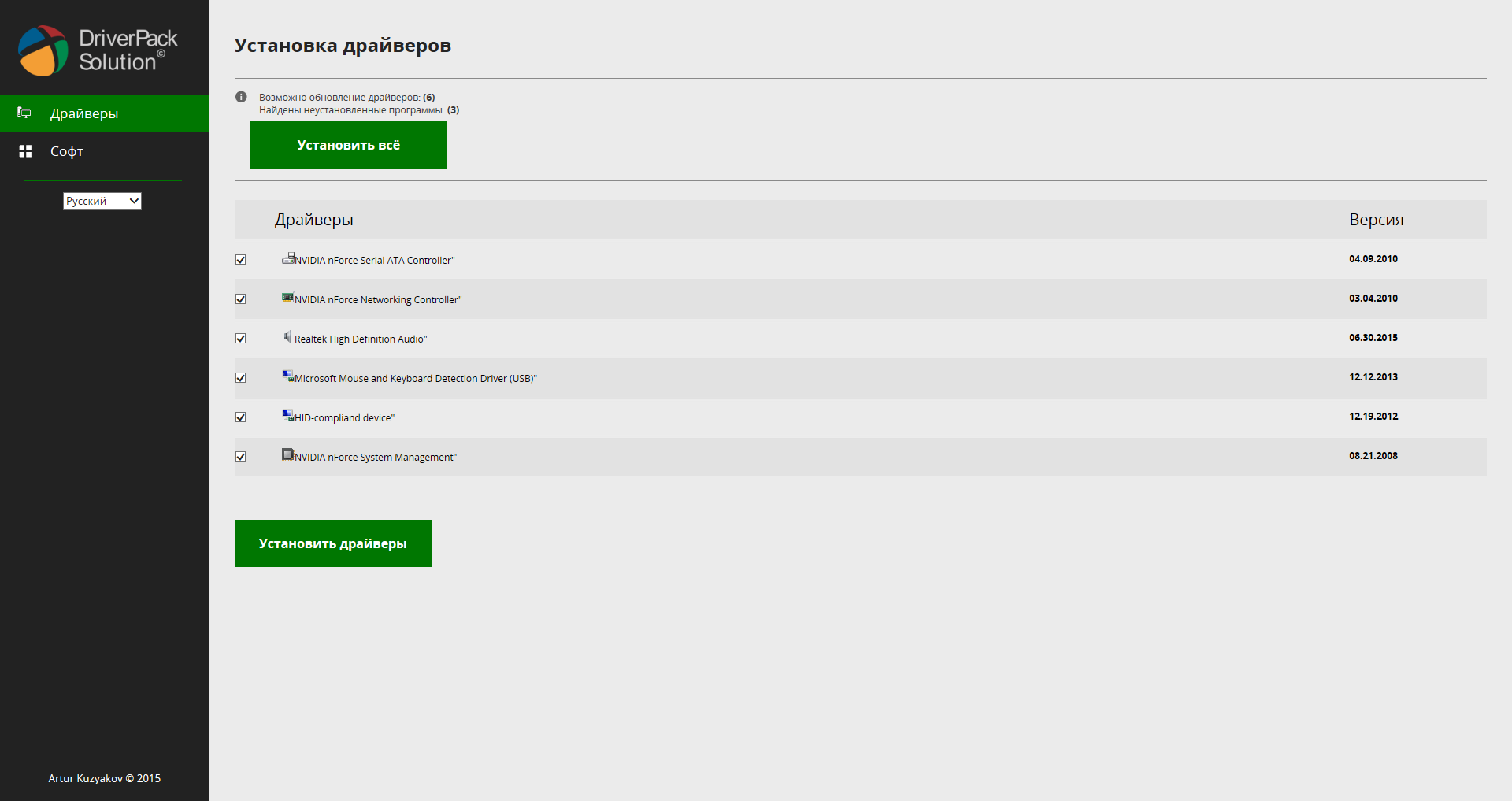Select Realtek High Definition Audio name
The width and height of the screenshot is (1512, 801).
(361, 339)
